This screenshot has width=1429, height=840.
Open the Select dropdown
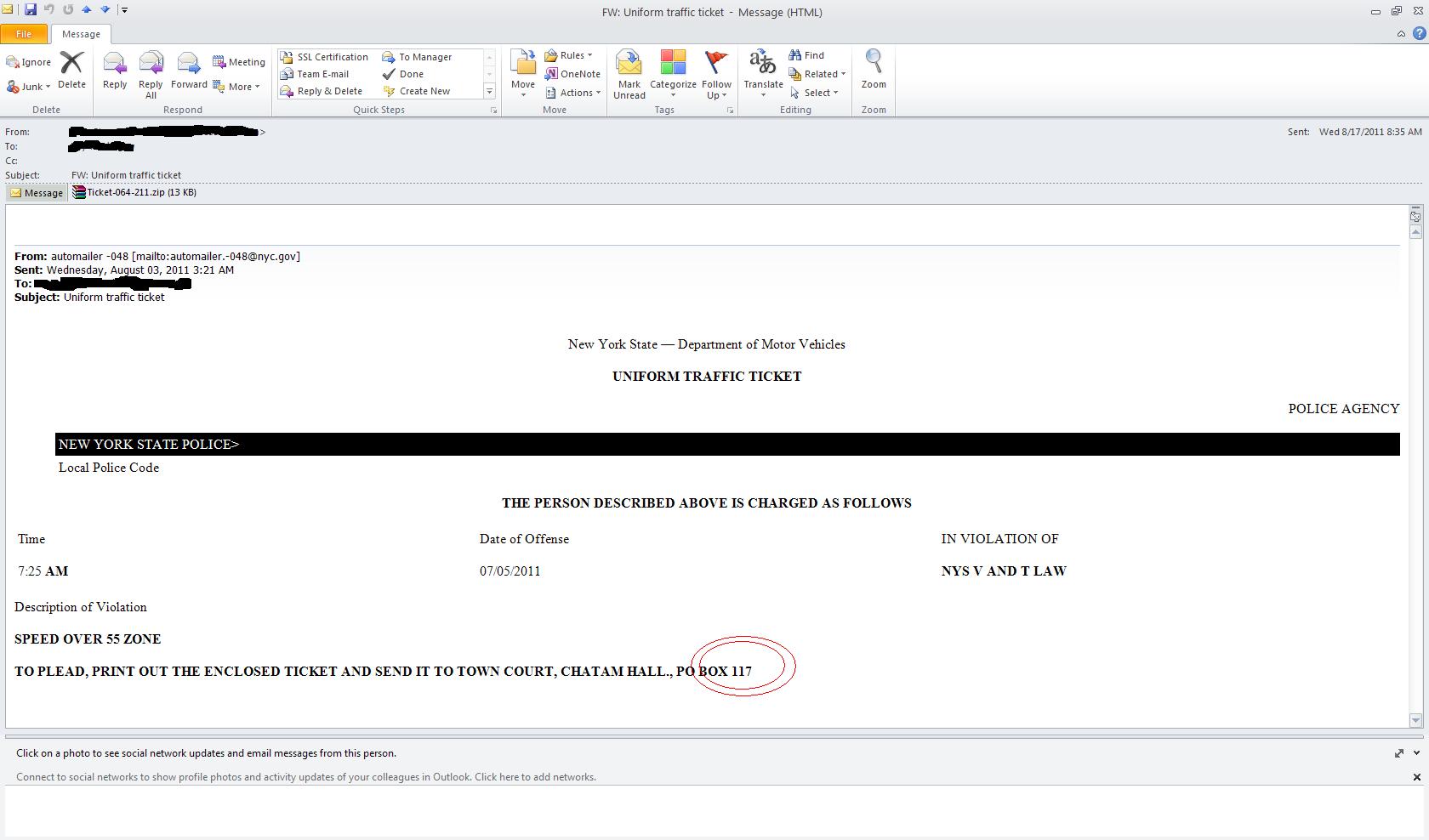tap(814, 93)
